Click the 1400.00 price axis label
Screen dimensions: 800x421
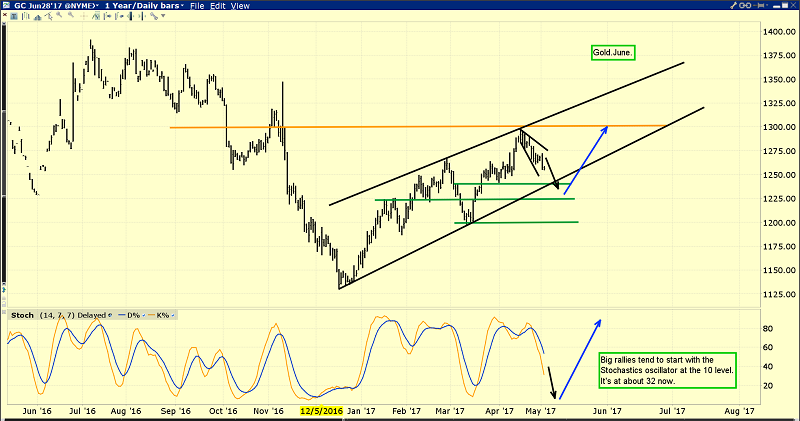click(779, 32)
